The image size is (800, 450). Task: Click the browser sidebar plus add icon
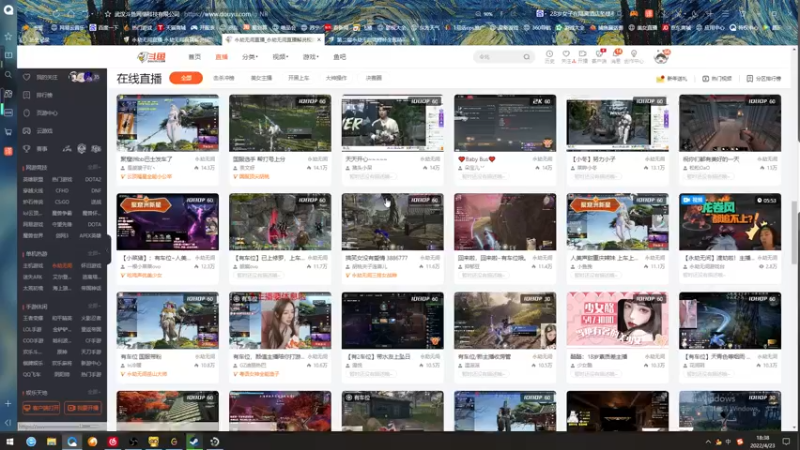[x=8, y=404]
